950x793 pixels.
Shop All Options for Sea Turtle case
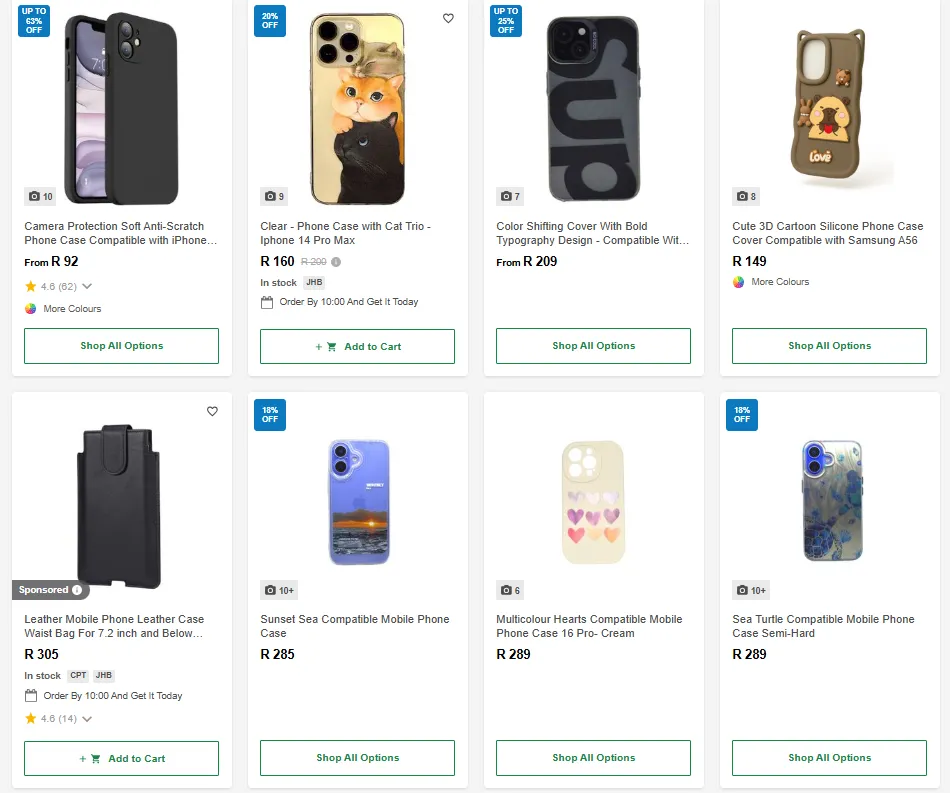click(x=829, y=758)
